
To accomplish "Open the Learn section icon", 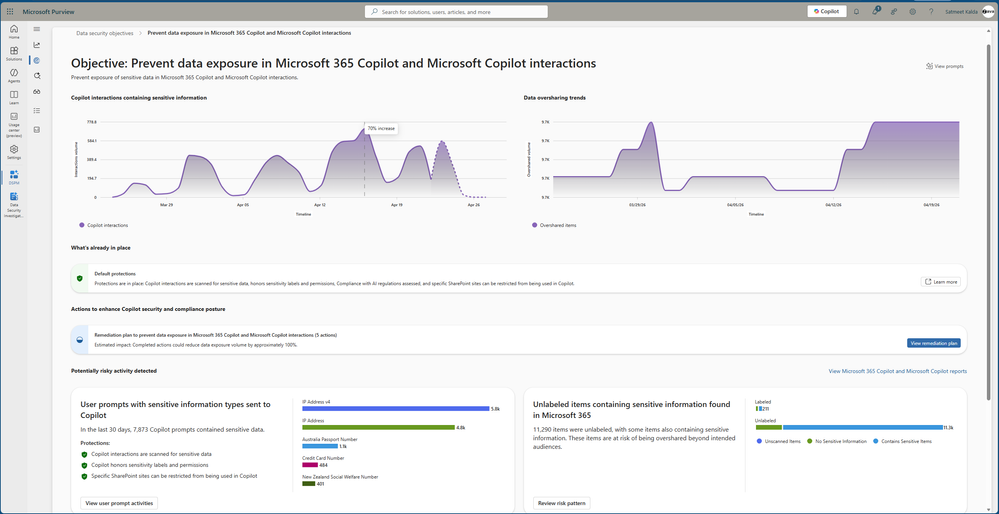I will tap(14, 97).
